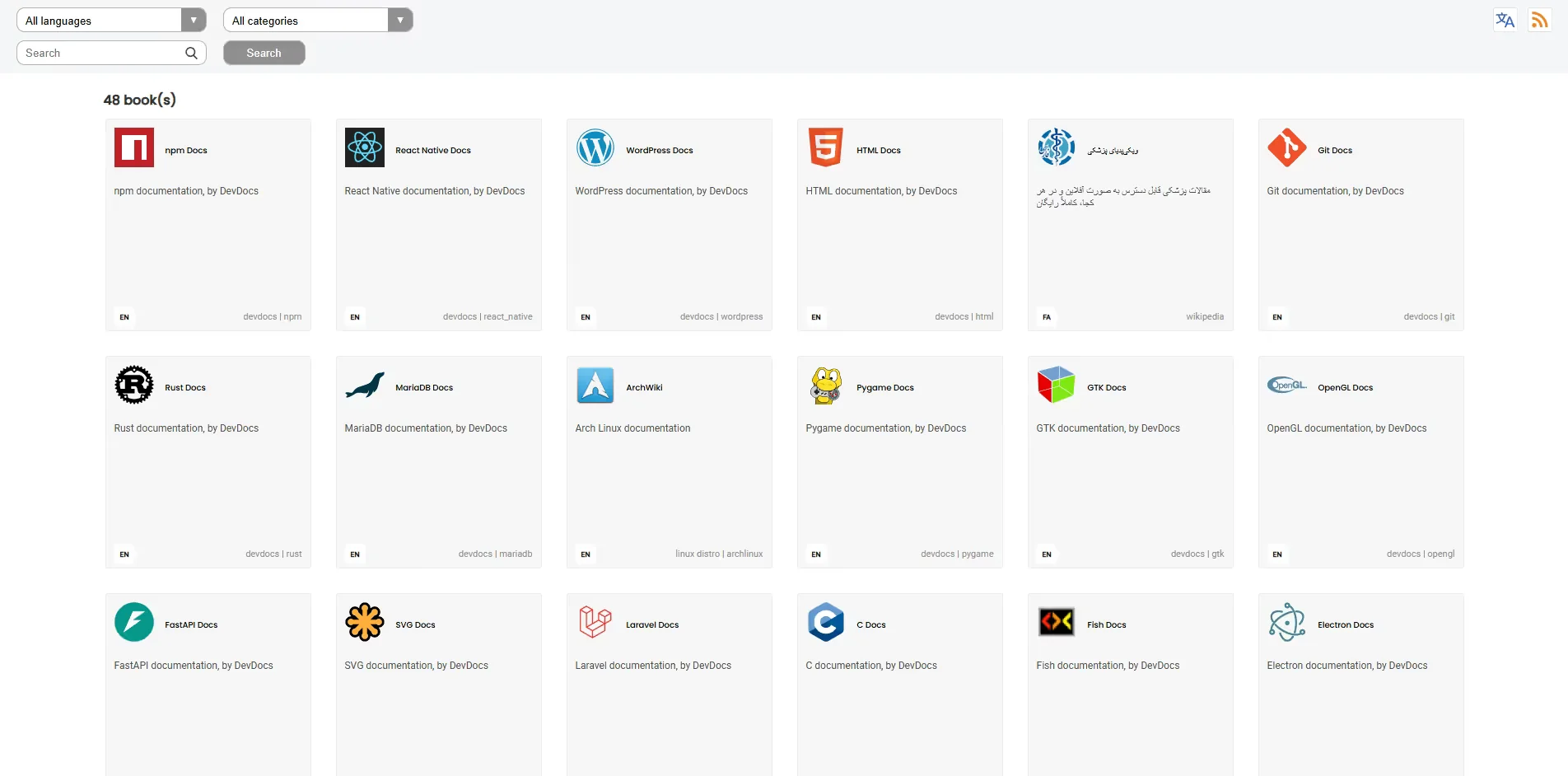
Task: Select the Electron Docs title
Action: (1346, 625)
